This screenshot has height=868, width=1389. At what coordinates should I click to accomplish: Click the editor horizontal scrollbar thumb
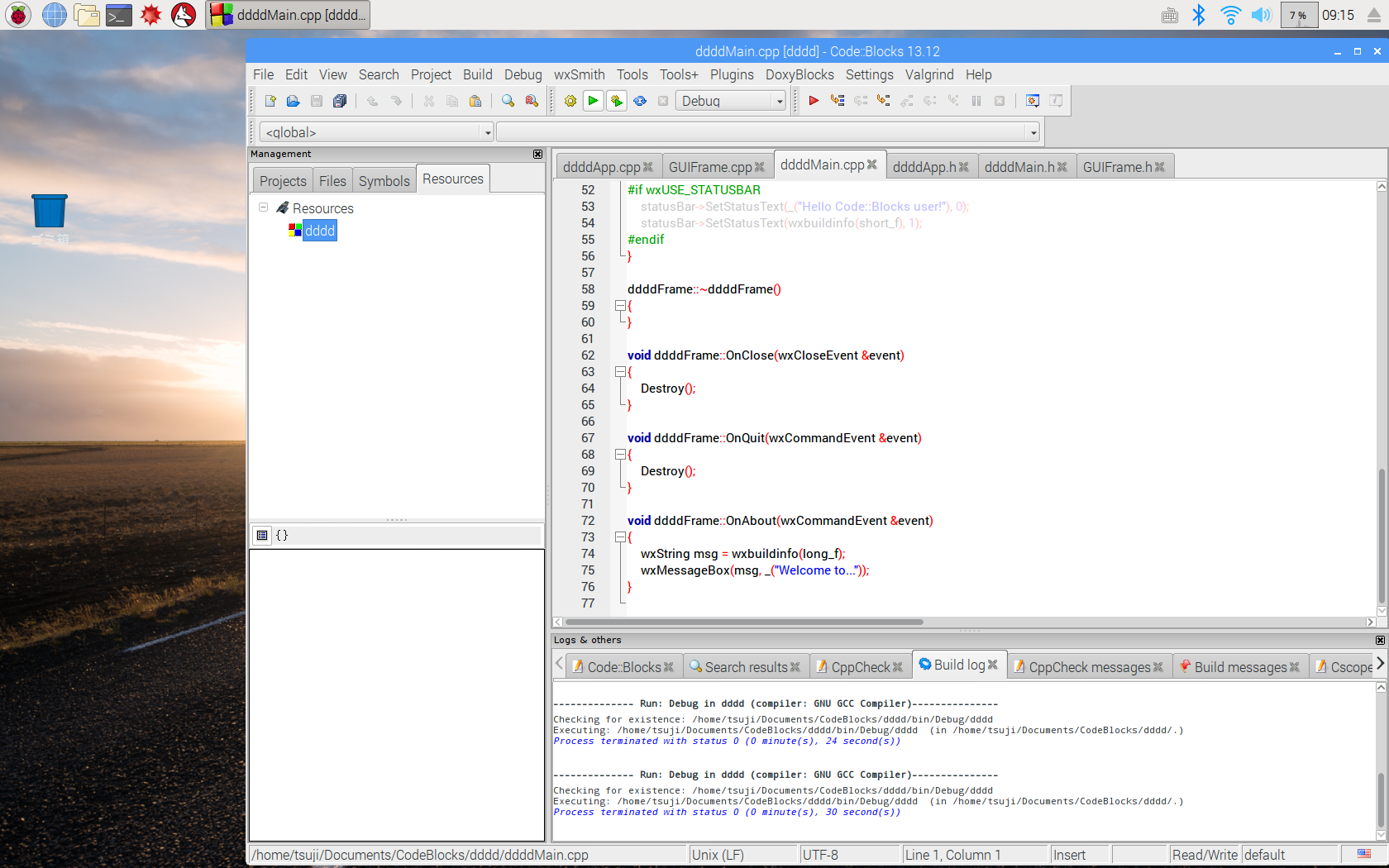[x=744, y=622]
